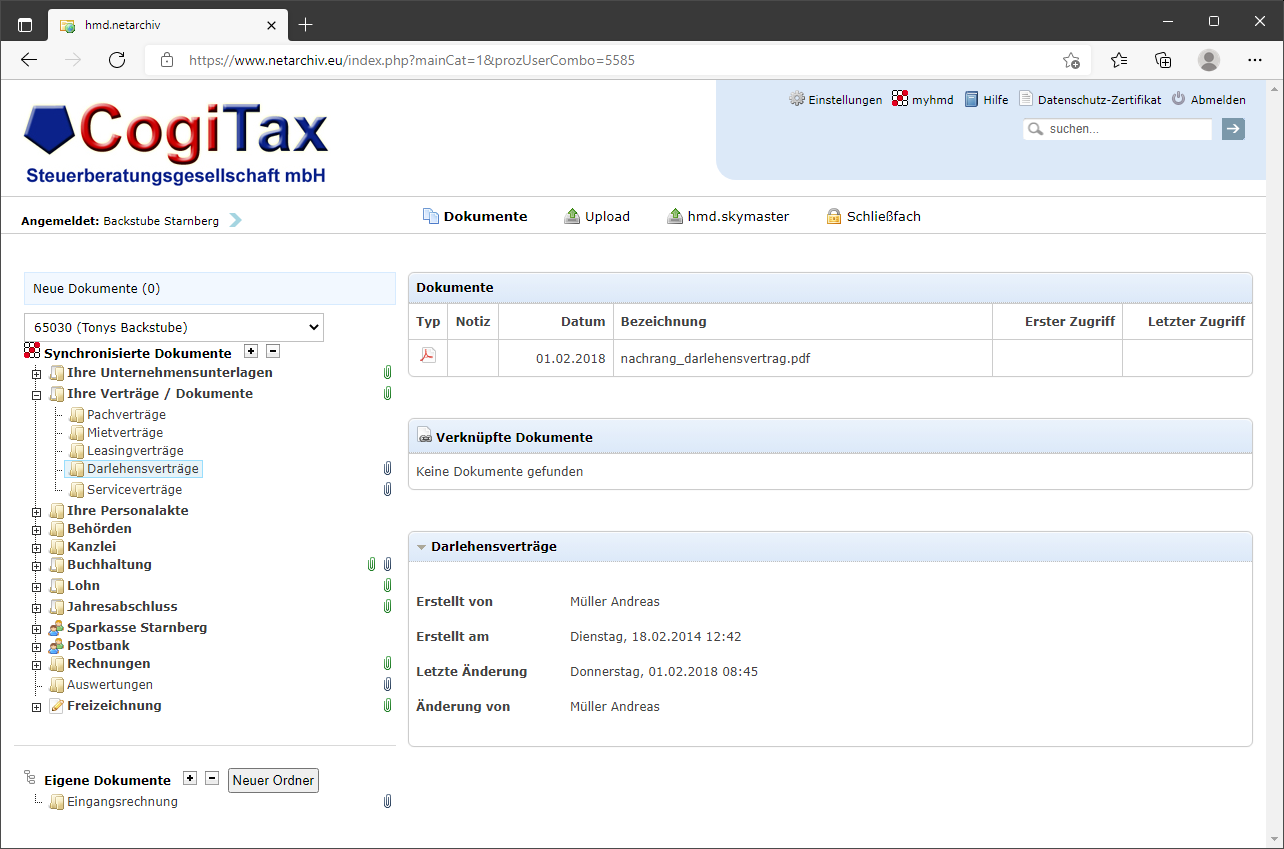Collapse Ihre Verträge / Dokumente via minus box
Image resolution: width=1284 pixels, height=849 pixels.
(x=36, y=394)
